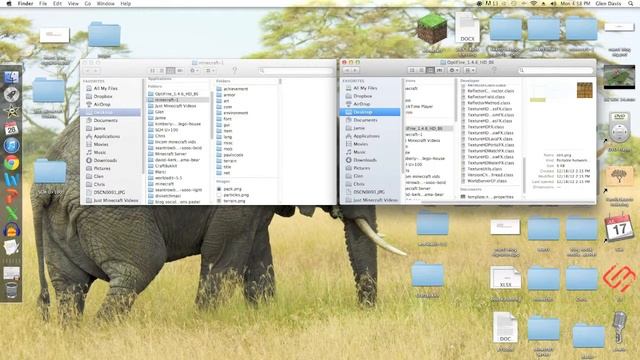Open Microsoft Excel from the dock
Image resolution: width=640 pixels, height=360 pixels.
pyautogui.click(x=11, y=213)
